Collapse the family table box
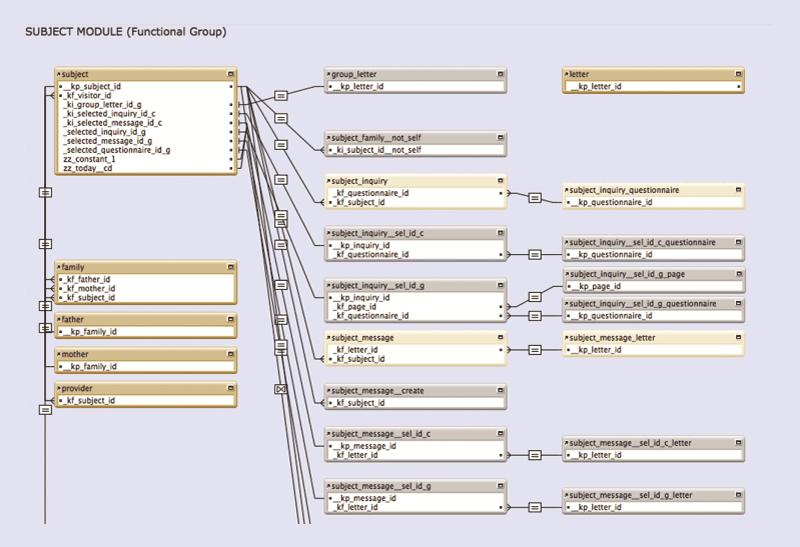This screenshot has width=800, height=547. tap(231, 267)
